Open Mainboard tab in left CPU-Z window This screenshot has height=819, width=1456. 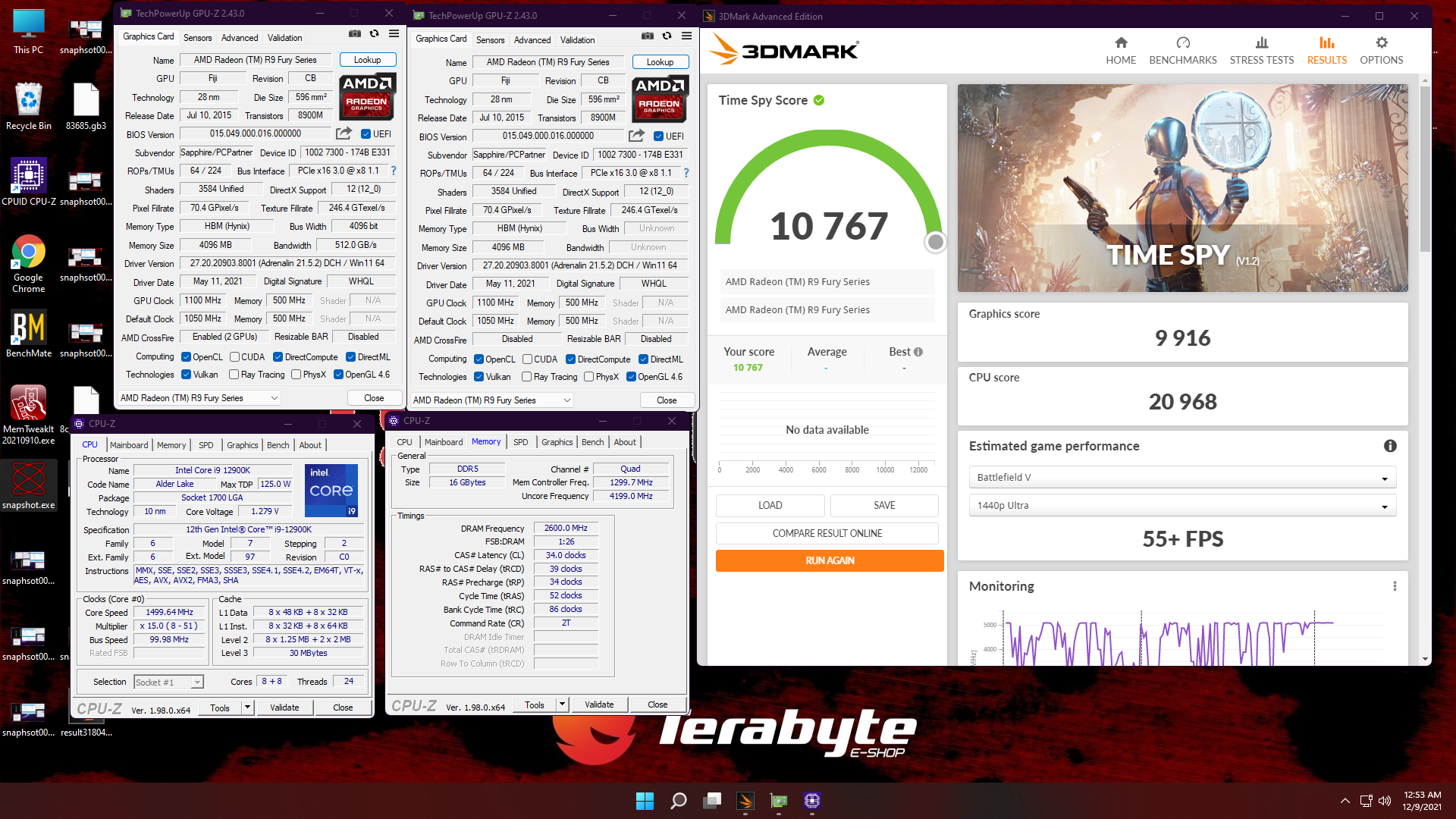click(129, 445)
